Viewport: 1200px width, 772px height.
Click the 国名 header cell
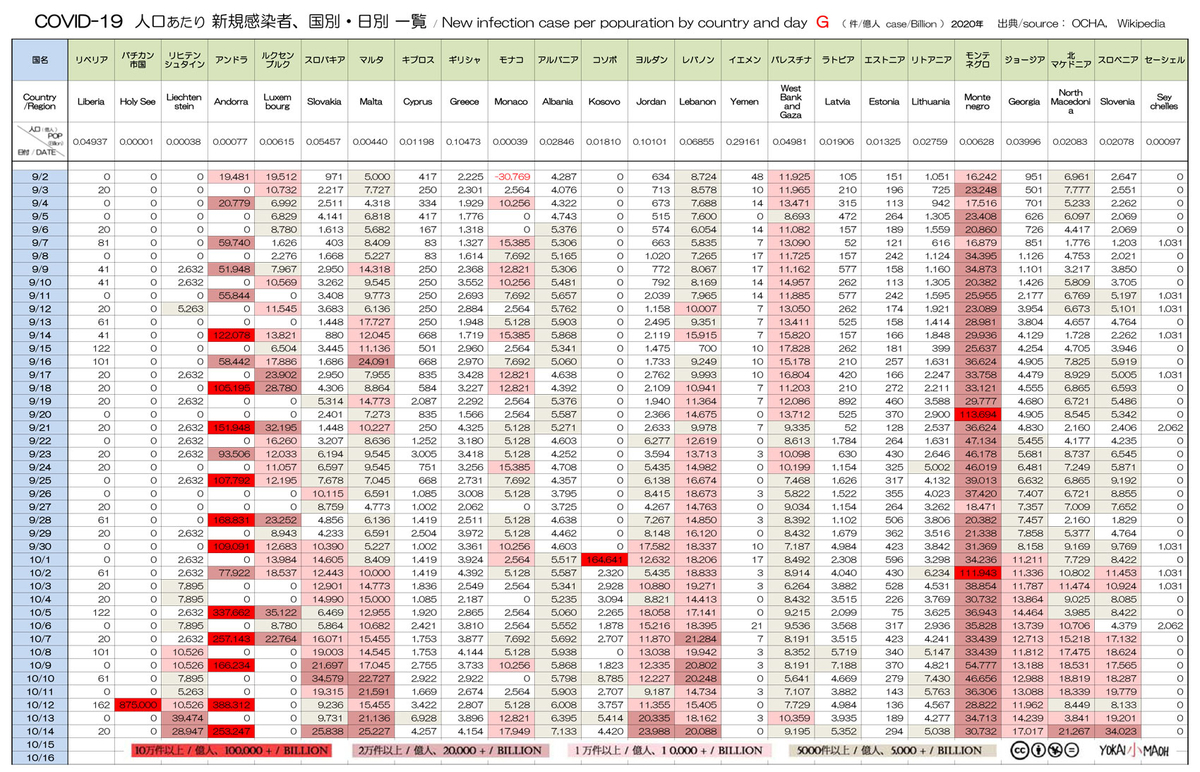point(41,60)
